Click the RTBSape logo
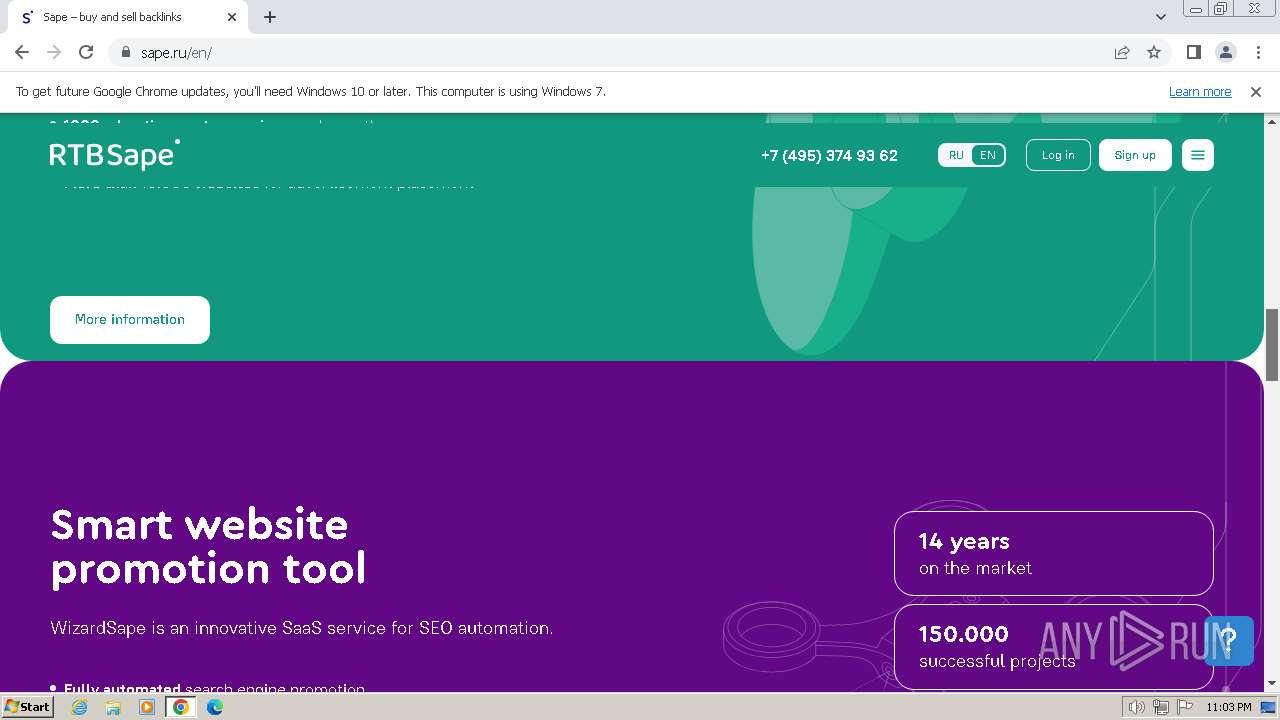This screenshot has width=1280, height=720. coord(115,155)
